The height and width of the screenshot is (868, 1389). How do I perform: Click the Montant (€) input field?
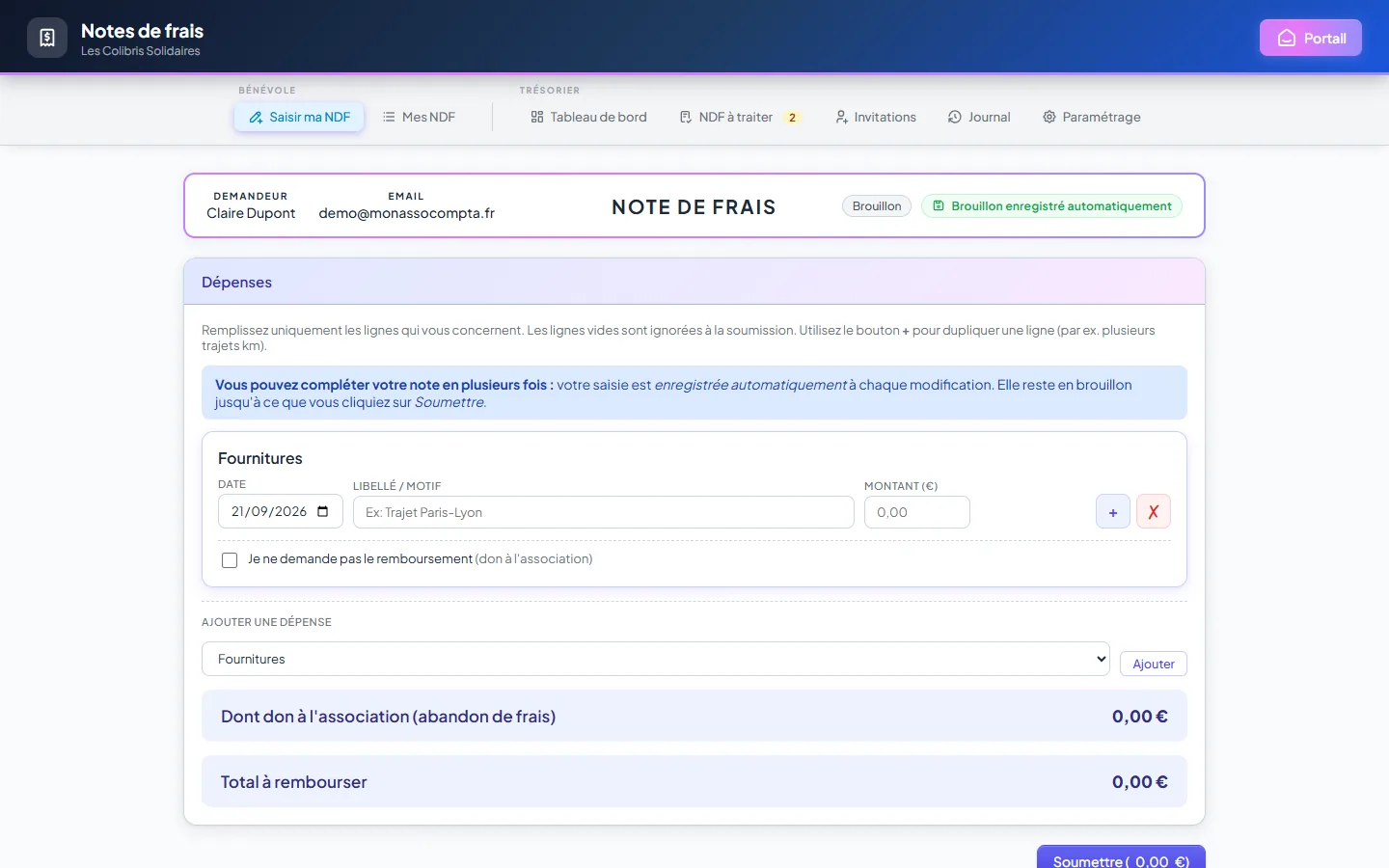917,512
